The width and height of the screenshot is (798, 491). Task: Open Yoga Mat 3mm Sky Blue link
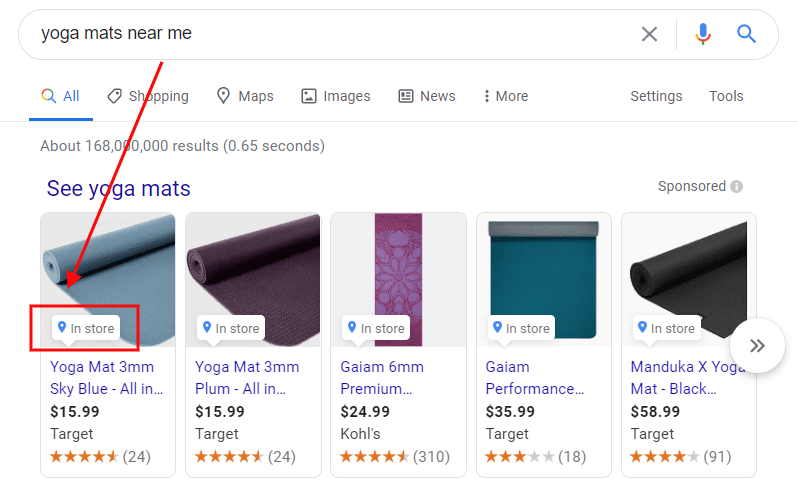(x=106, y=378)
